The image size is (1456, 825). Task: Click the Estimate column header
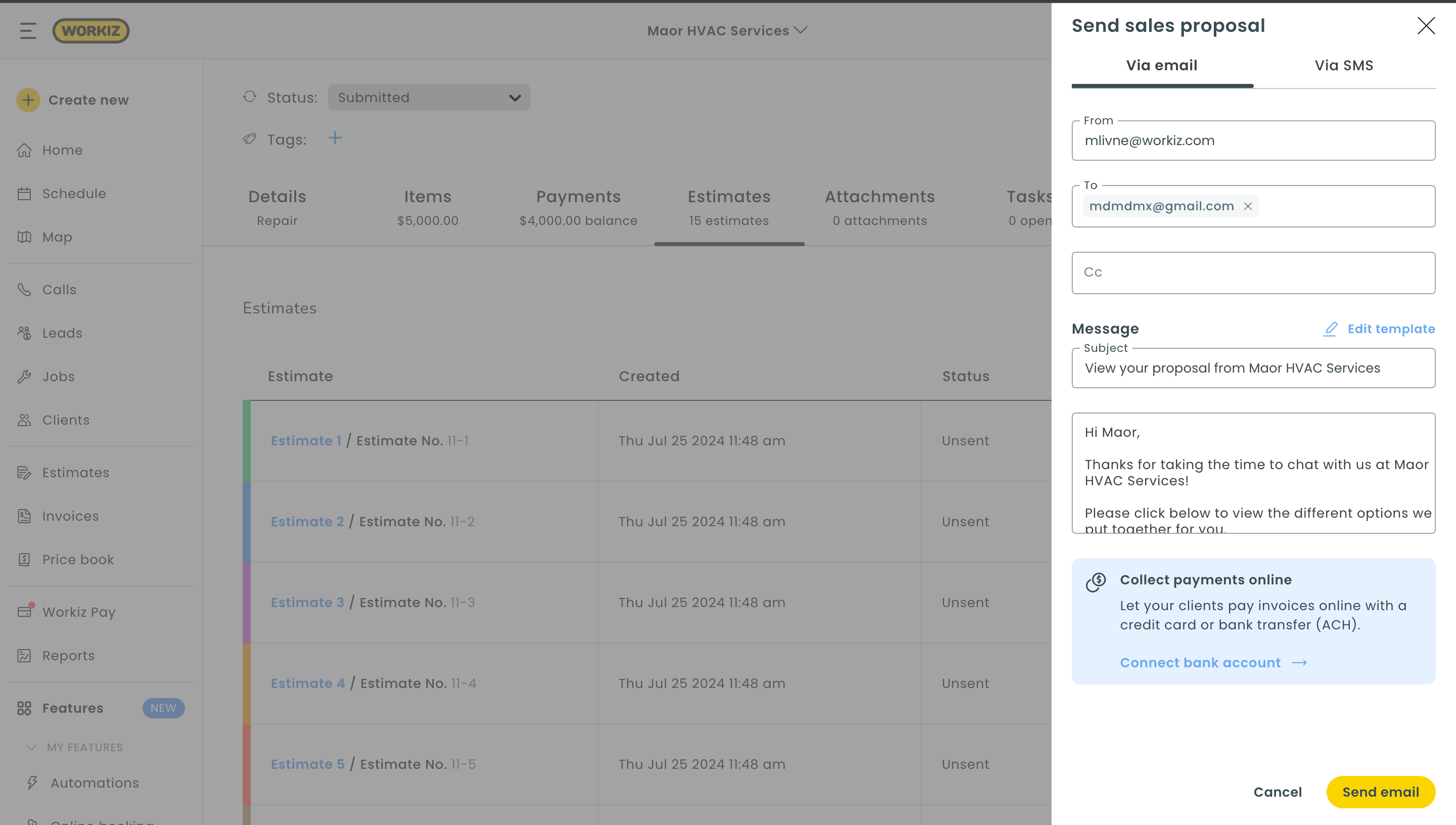[x=300, y=376]
